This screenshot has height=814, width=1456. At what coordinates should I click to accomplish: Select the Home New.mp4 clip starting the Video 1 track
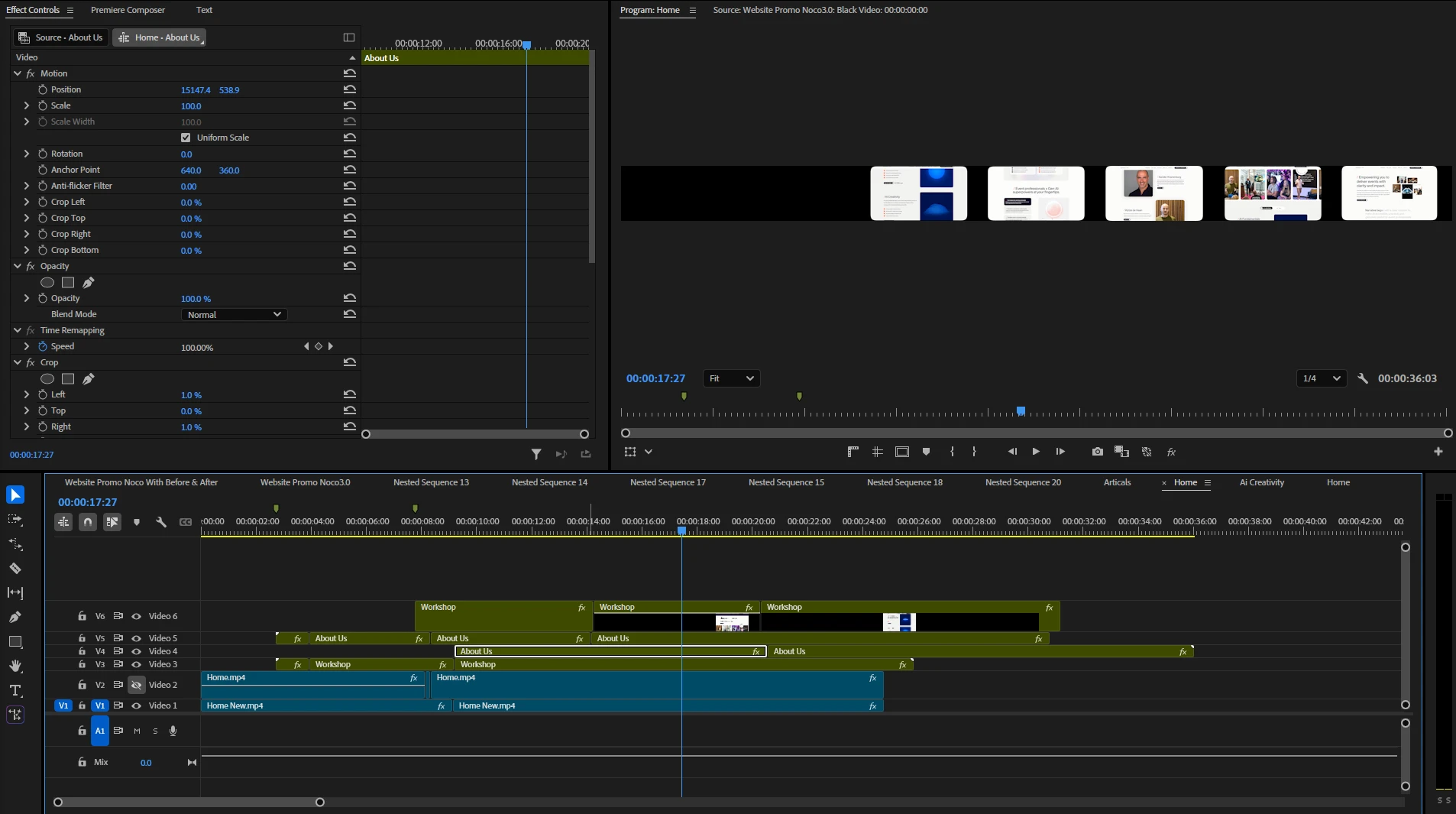[325, 706]
